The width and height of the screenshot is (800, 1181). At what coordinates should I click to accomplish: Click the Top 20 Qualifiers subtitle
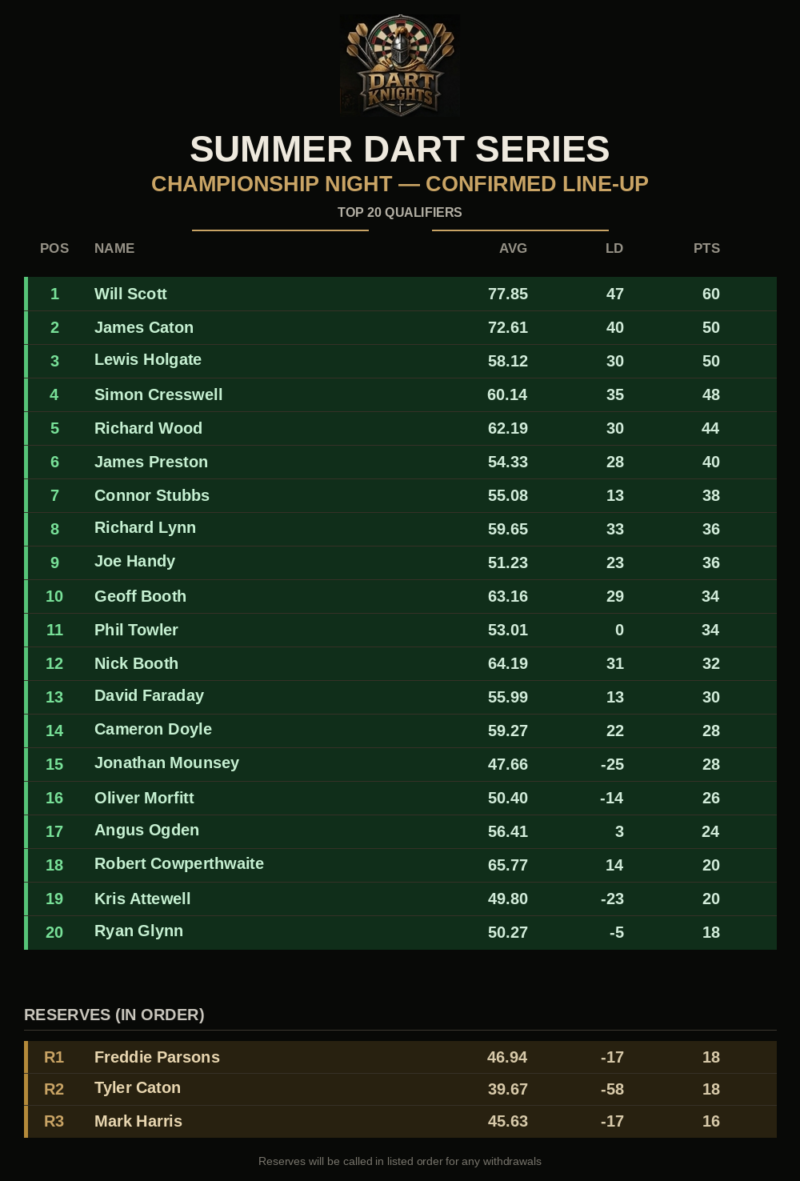400,212
